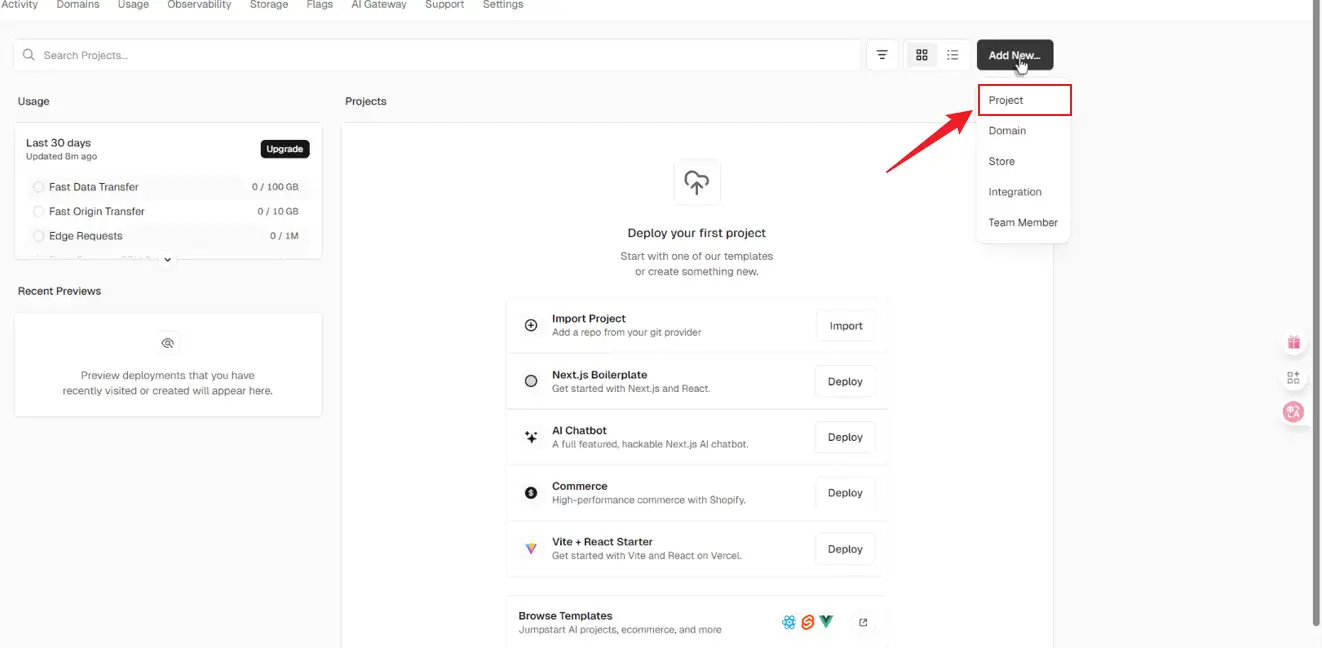Open the Observability tab
Viewport: 1322px width, 648px height.
199,5
